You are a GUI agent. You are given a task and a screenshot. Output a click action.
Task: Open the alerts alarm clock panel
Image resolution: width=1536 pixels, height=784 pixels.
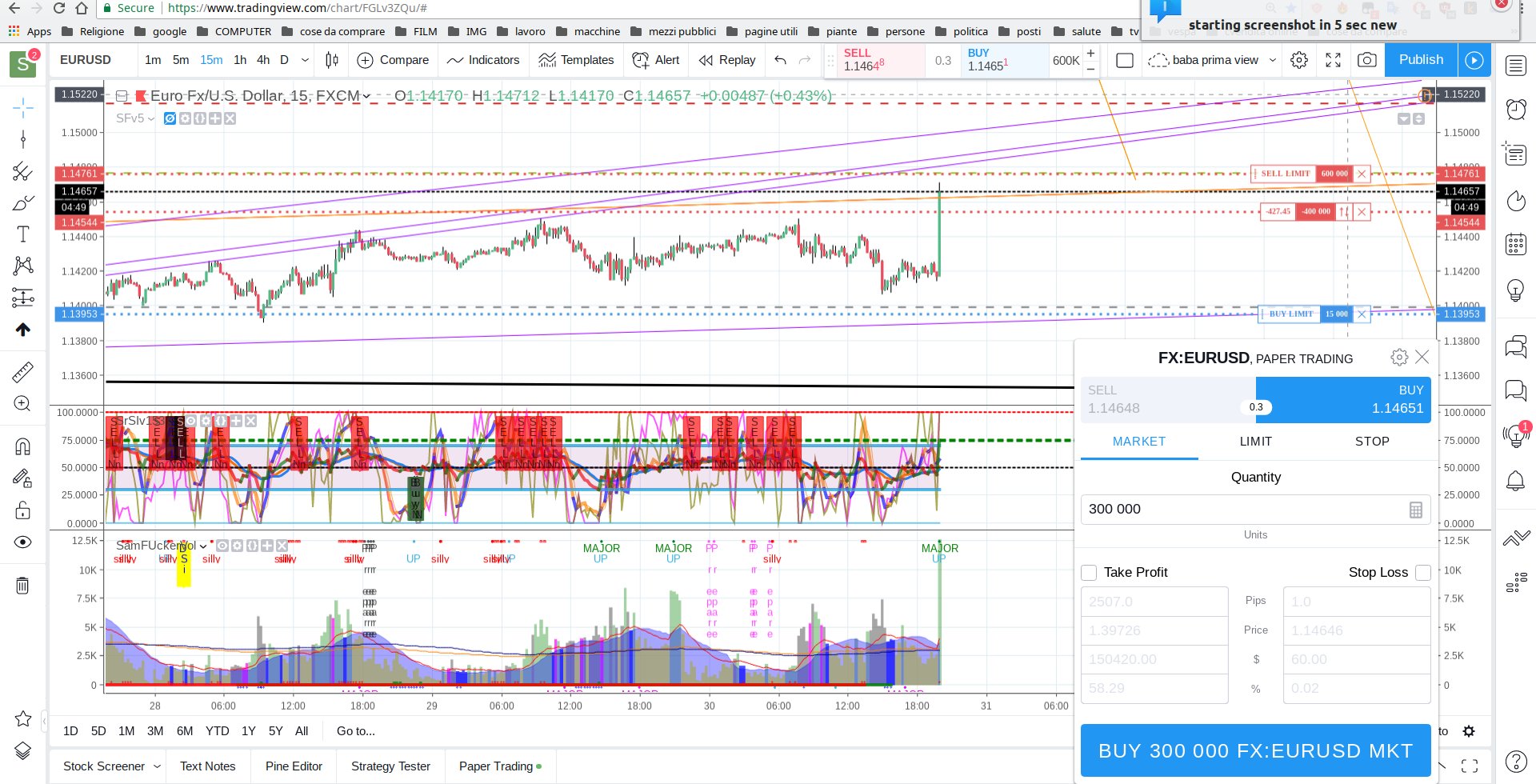click(1516, 109)
